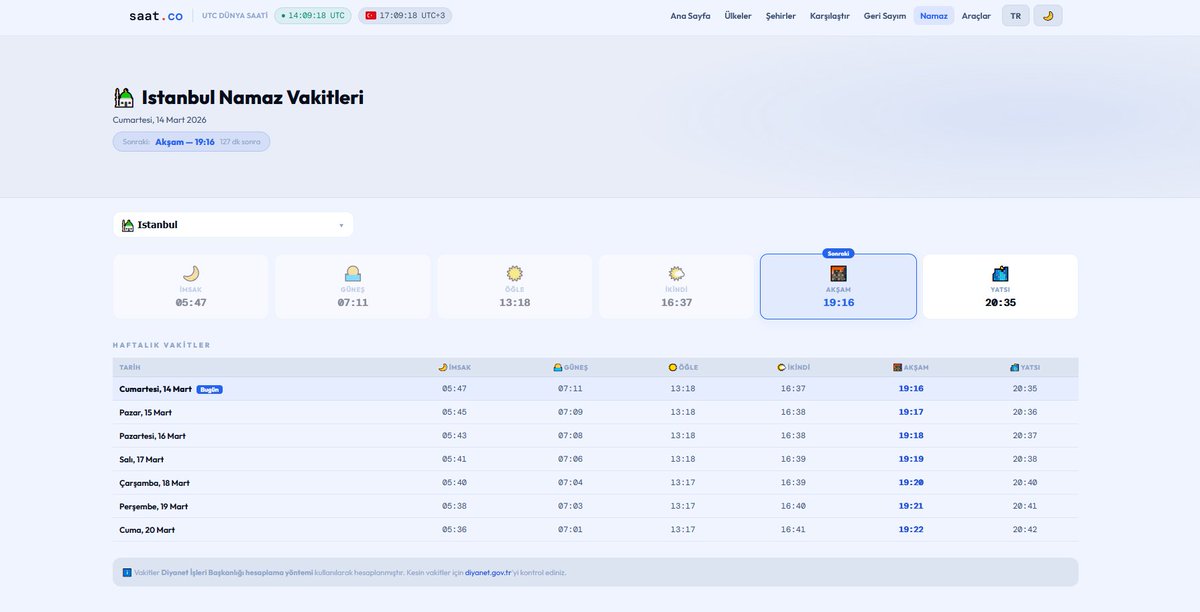Open the diyanet.gov.tr link

(x=488, y=573)
